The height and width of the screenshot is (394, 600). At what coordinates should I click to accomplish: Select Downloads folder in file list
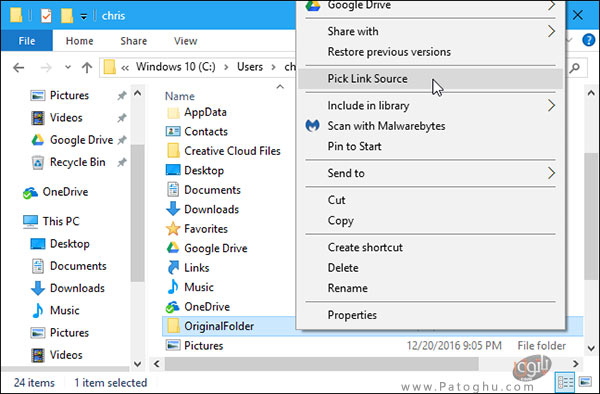coord(211,209)
